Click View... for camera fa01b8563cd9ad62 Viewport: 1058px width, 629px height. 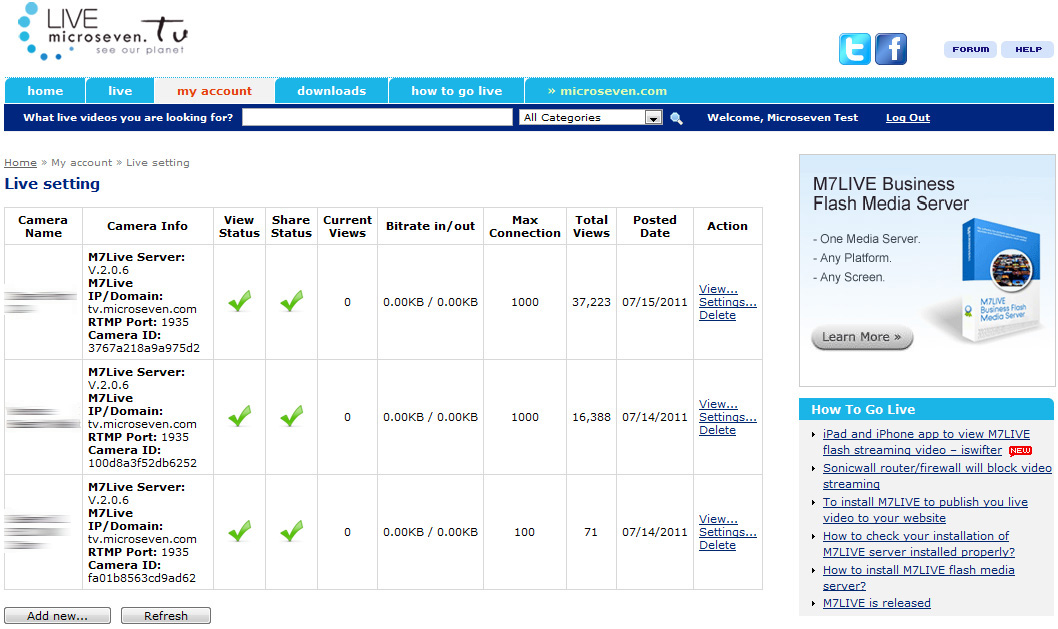click(718, 519)
